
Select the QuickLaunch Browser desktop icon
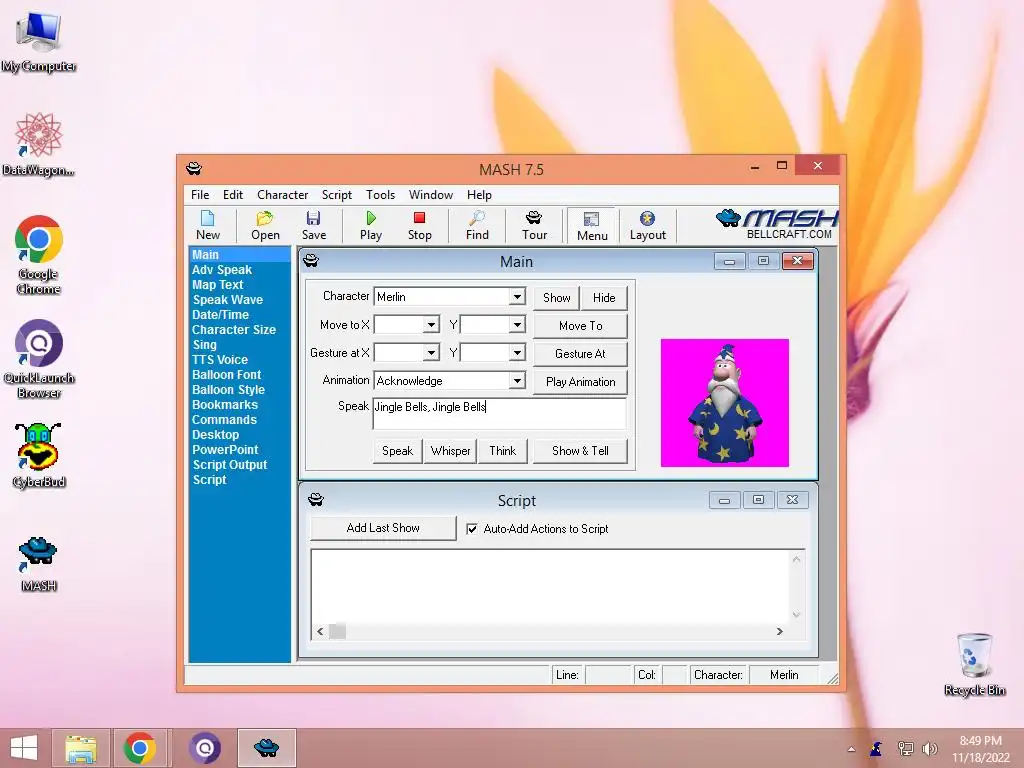39,359
